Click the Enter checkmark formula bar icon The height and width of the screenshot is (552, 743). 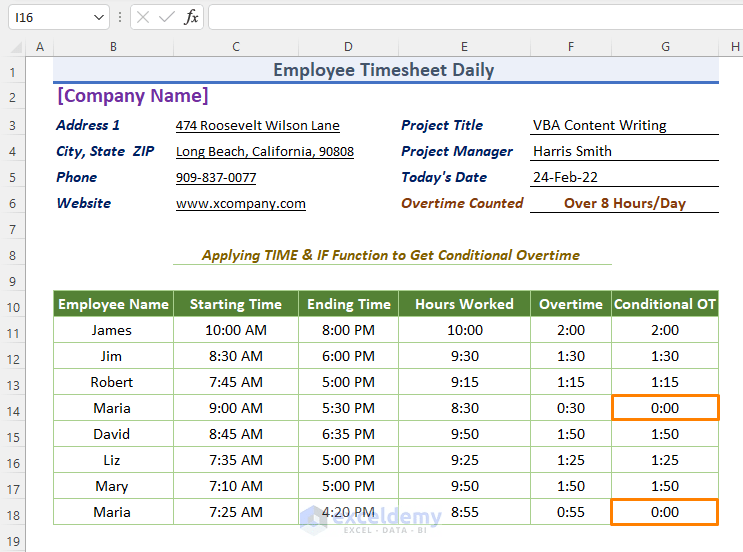click(166, 18)
